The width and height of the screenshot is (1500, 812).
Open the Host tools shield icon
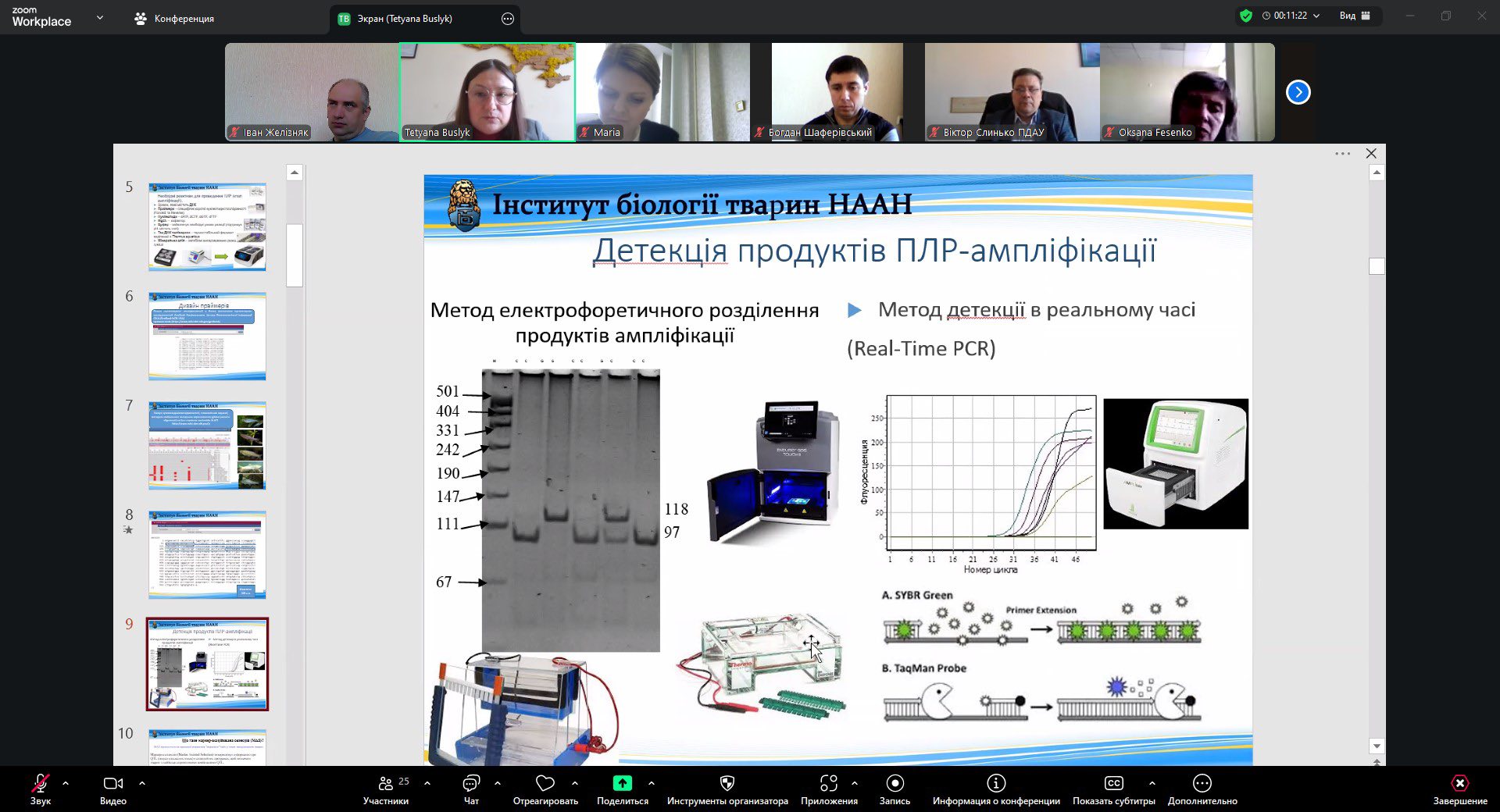(x=727, y=783)
